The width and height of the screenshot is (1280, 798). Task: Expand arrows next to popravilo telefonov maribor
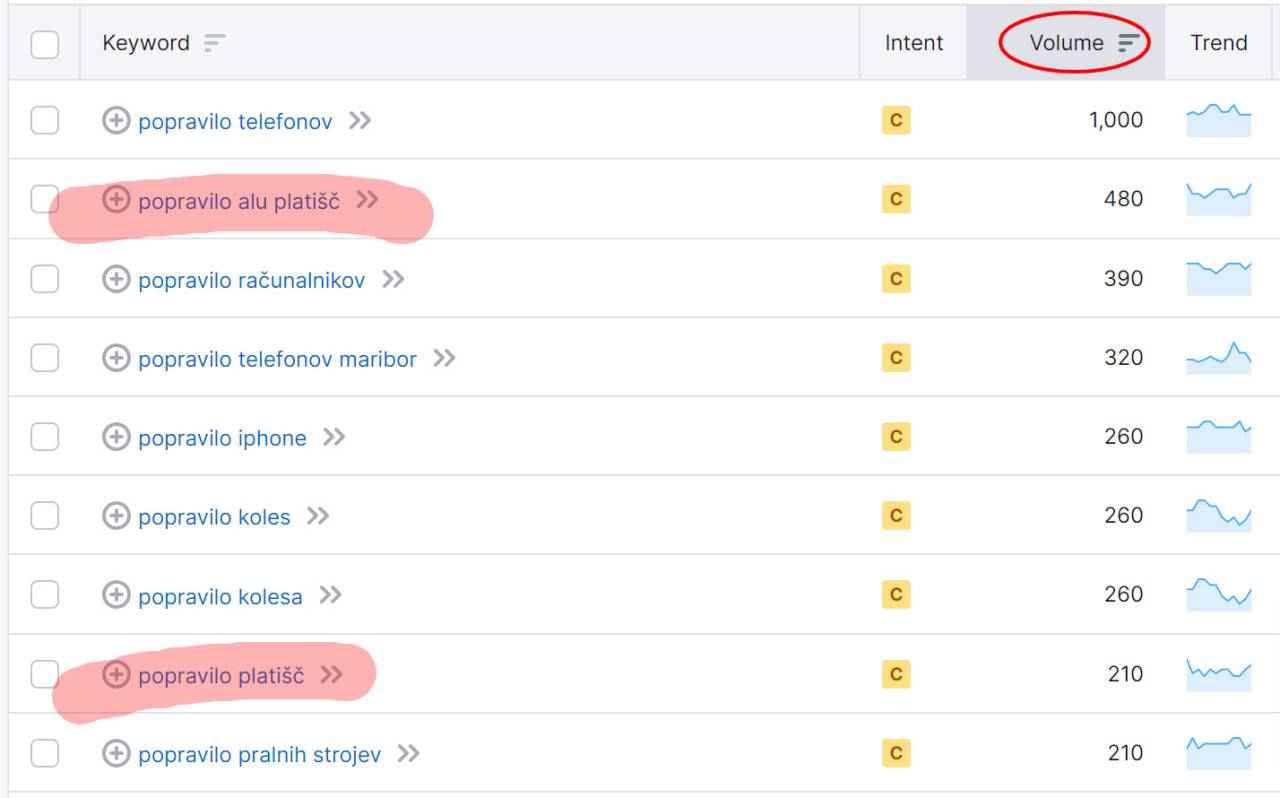click(444, 358)
